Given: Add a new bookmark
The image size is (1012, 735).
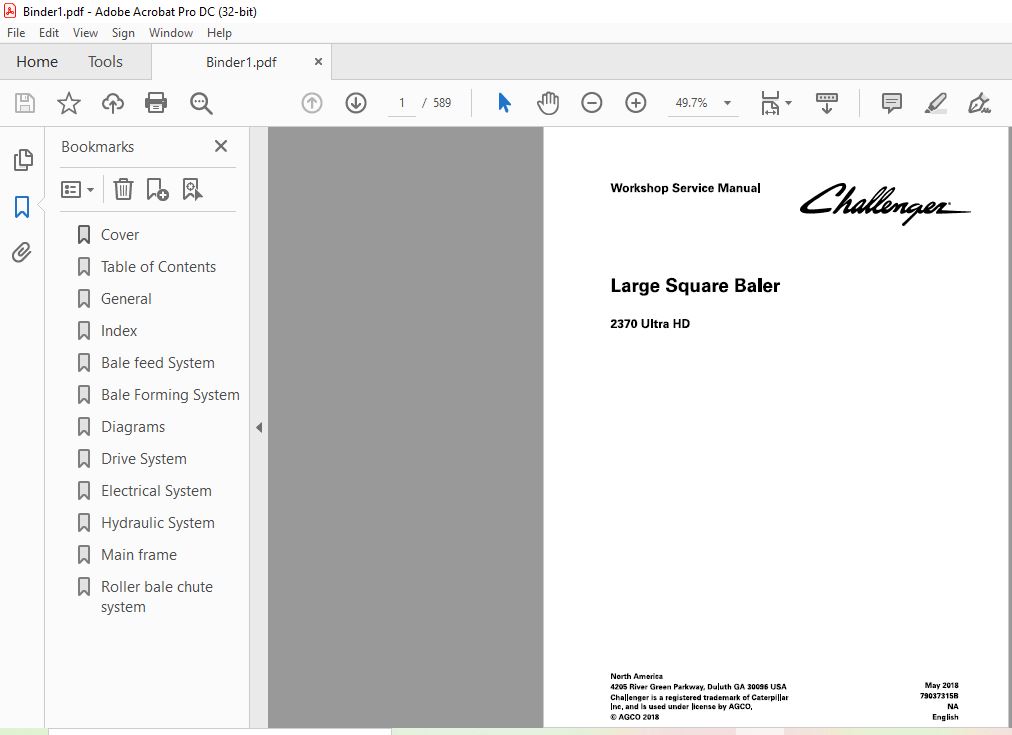Looking at the screenshot, I should click(x=157, y=190).
